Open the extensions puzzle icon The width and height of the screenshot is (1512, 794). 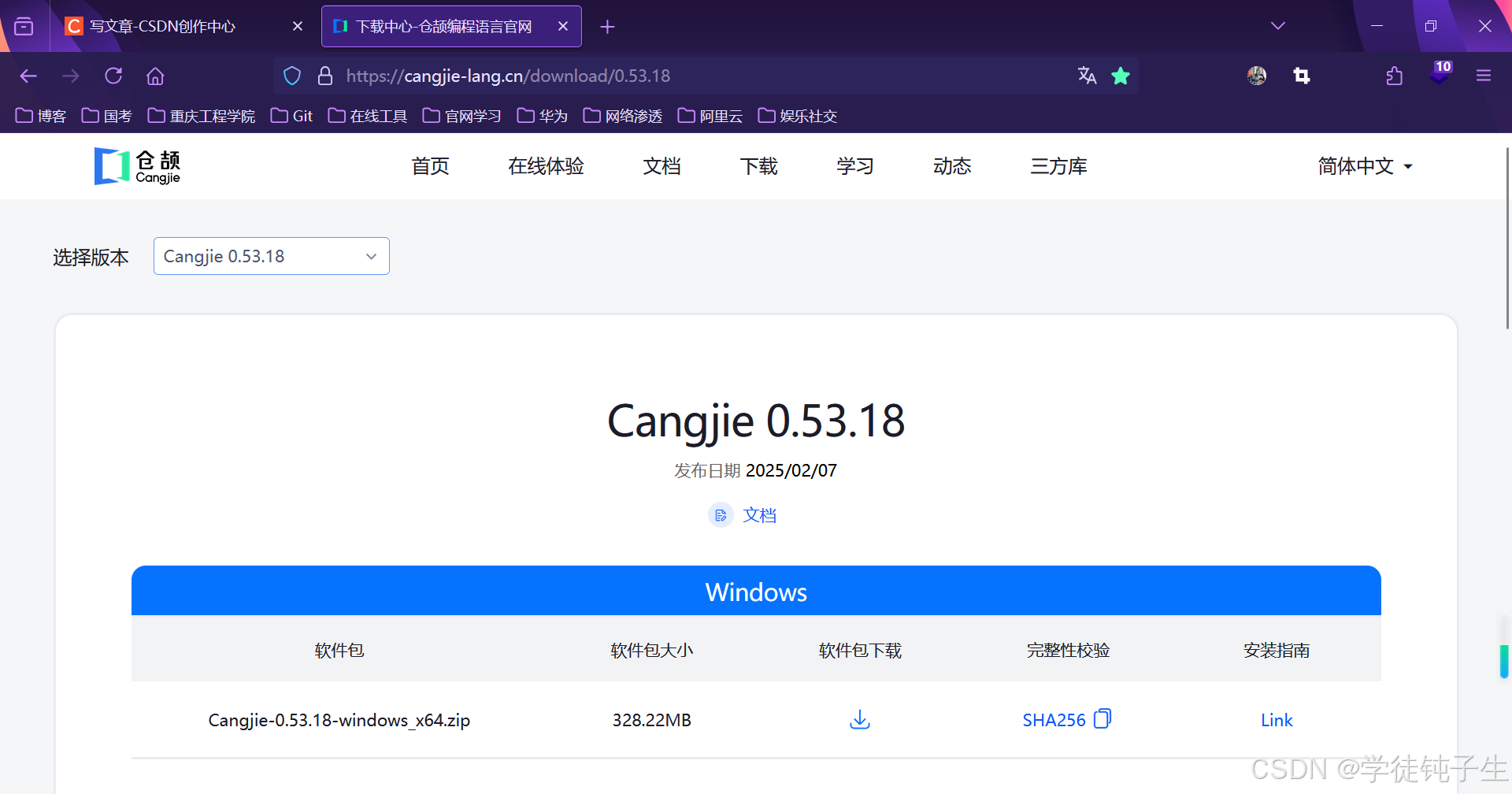point(1394,76)
